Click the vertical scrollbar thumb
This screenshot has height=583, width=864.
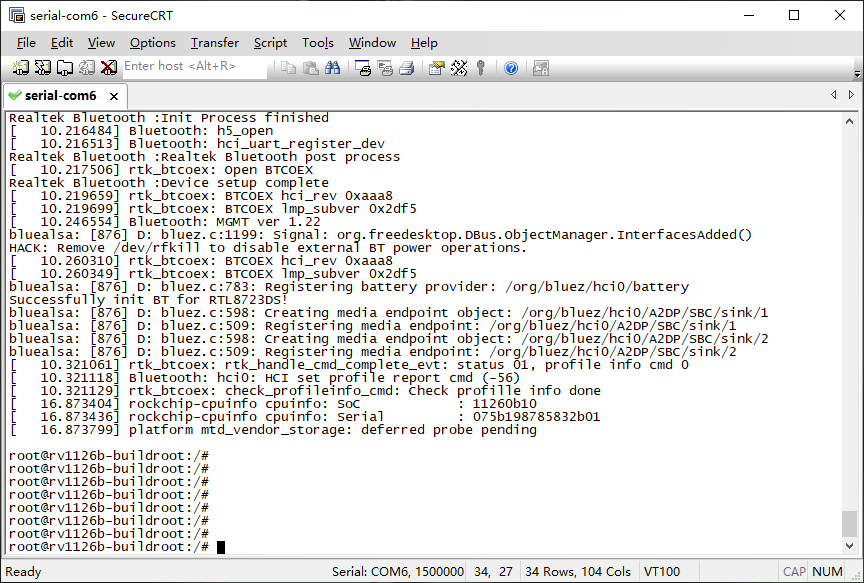[849, 523]
